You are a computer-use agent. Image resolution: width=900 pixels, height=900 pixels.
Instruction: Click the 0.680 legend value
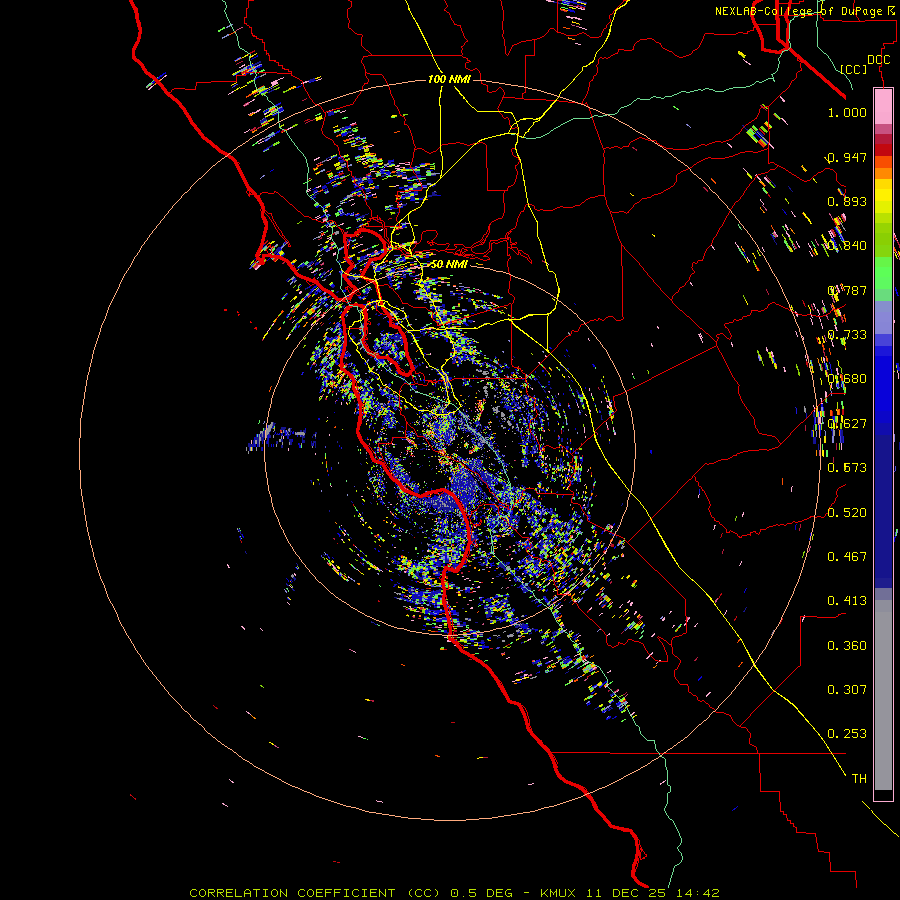(x=847, y=379)
